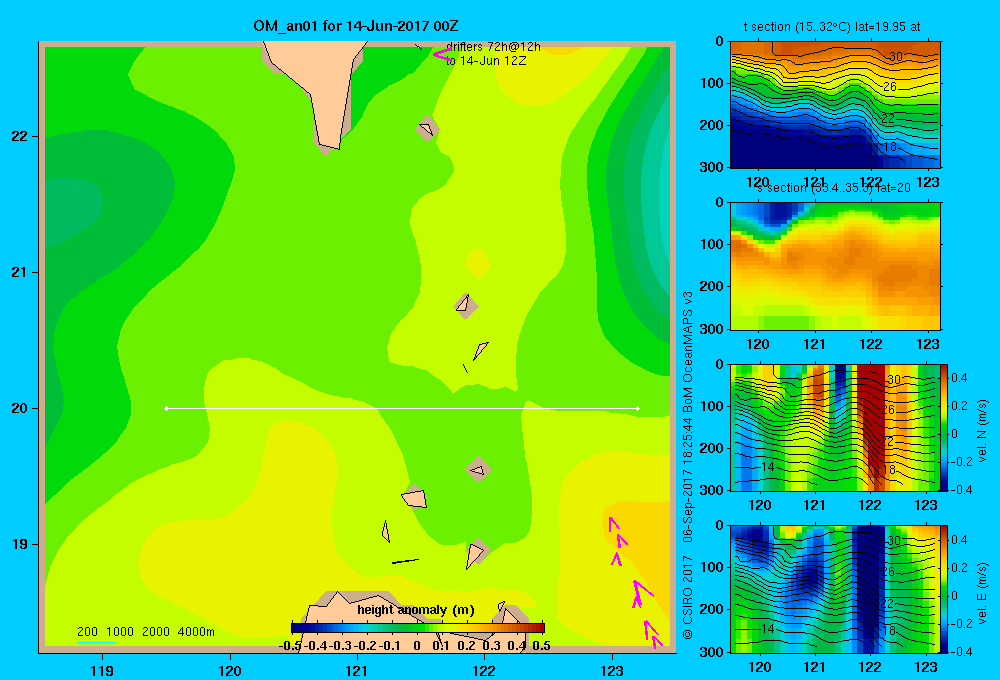Screen dimensions: 1000x680
Task: Click the '200' depth contour legend value
Action: [x=87, y=632]
